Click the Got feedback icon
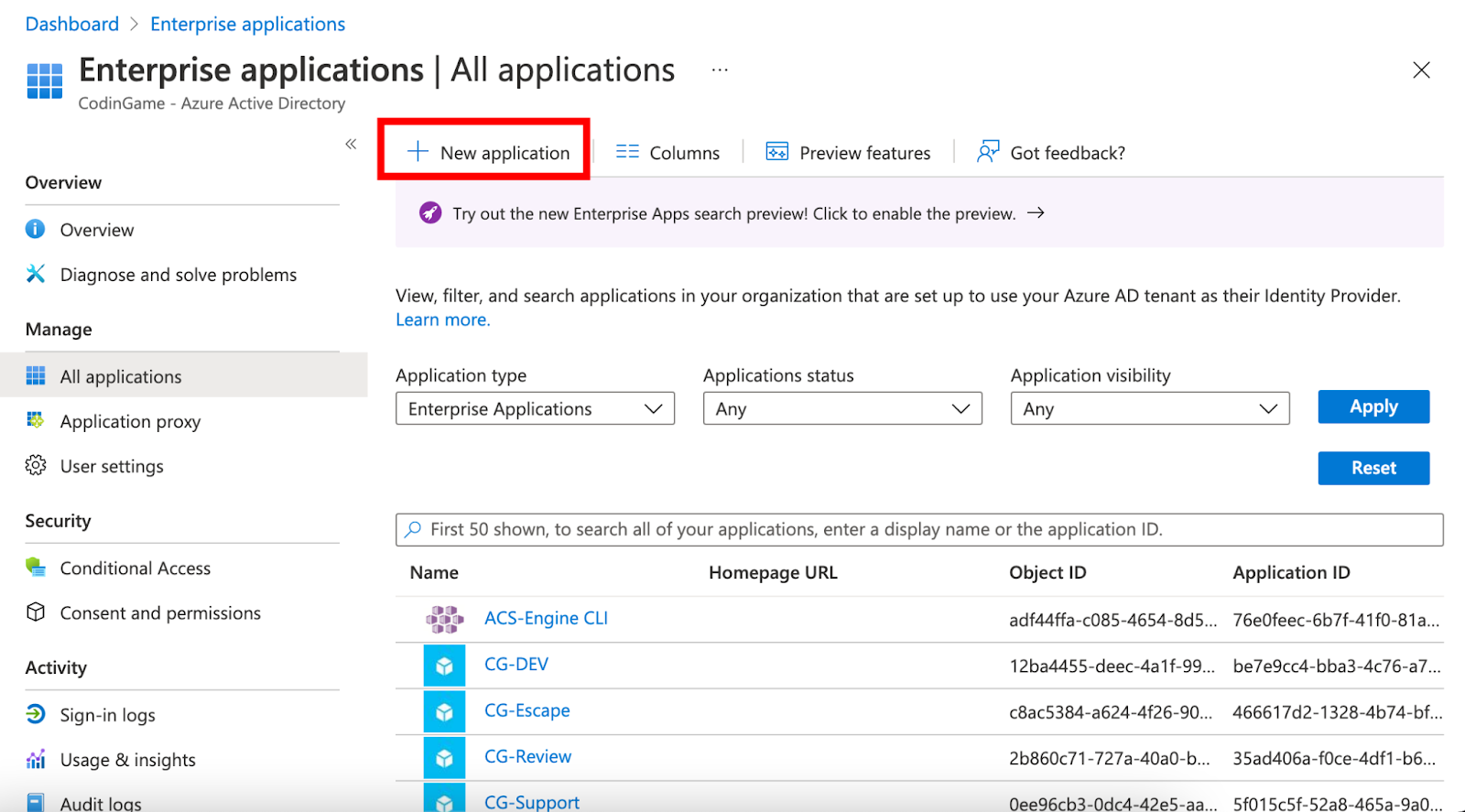 (988, 152)
